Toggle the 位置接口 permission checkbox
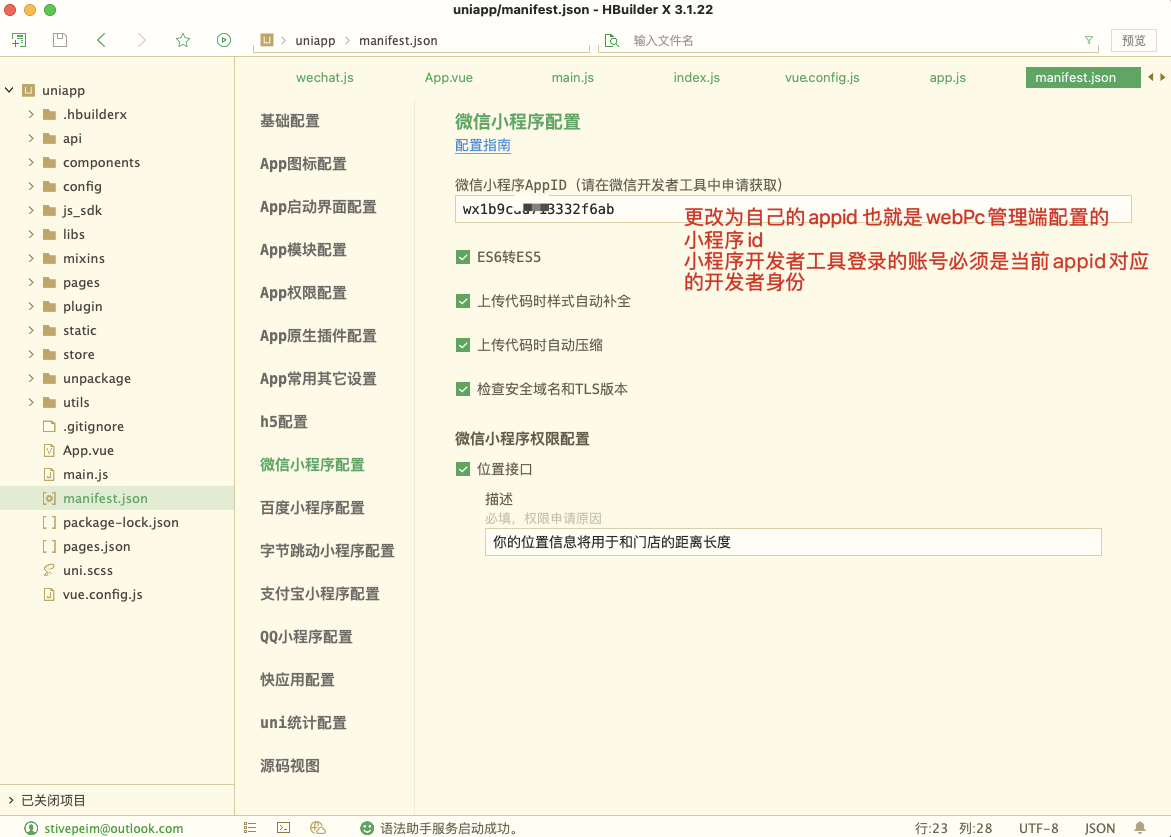 [x=463, y=469]
